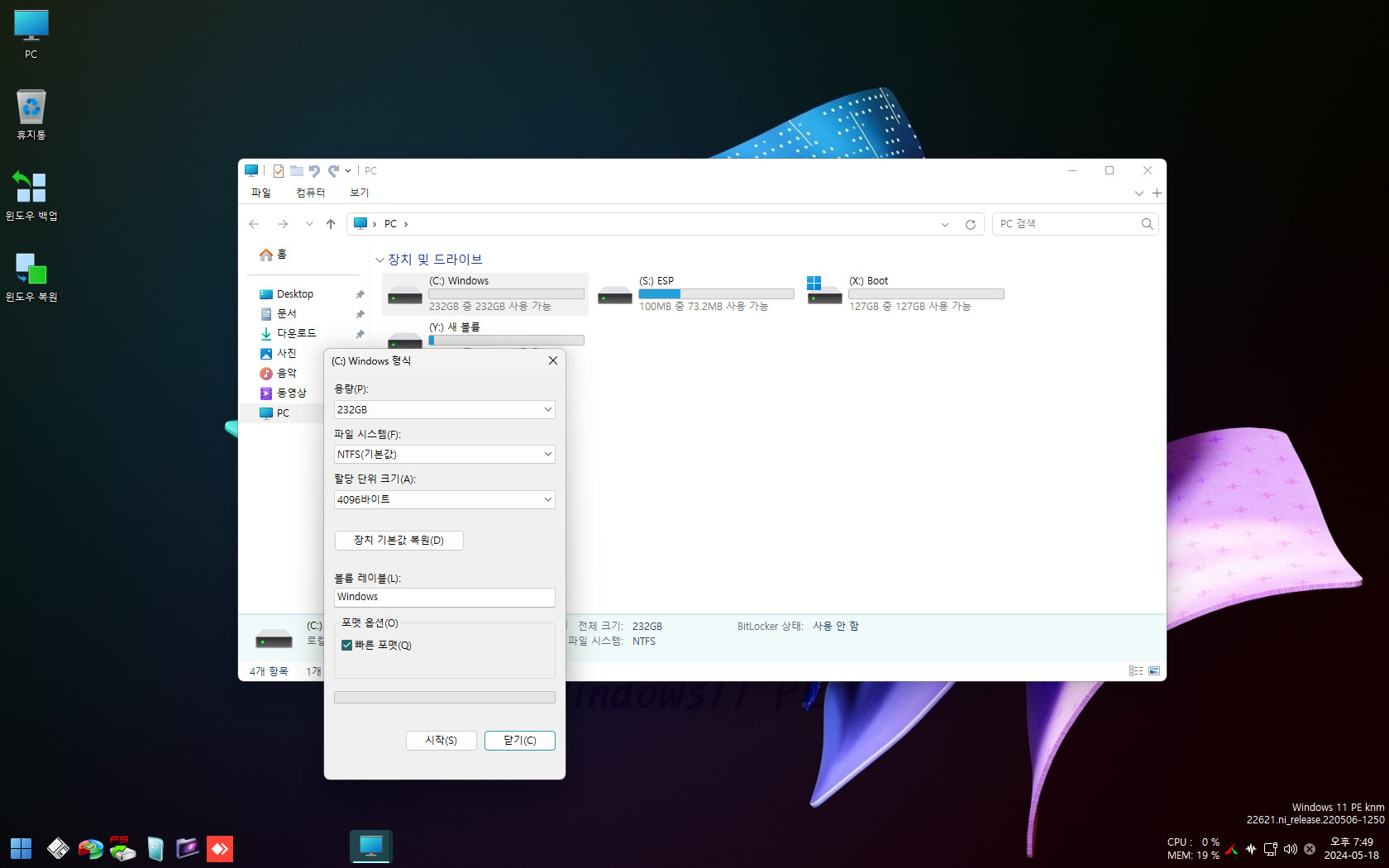This screenshot has height=868, width=1389.
Task: Go up one level with up arrow
Action: pyautogui.click(x=331, y=224)
